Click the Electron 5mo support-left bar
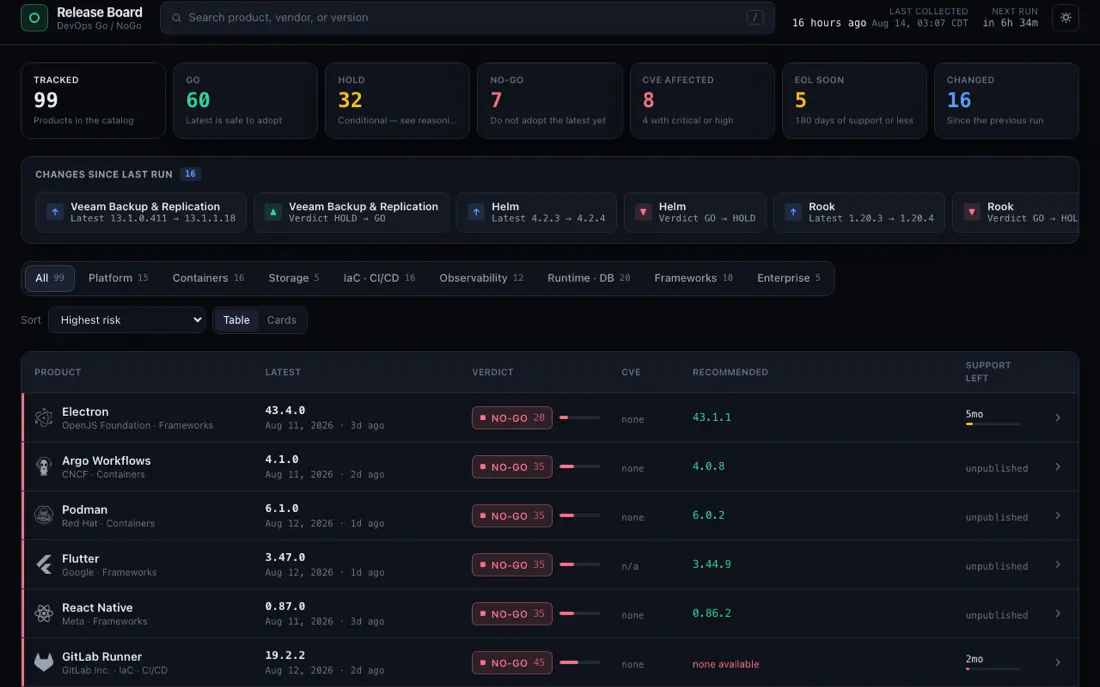The width and height of the screenshot is (1100, 687). (993, 424)
